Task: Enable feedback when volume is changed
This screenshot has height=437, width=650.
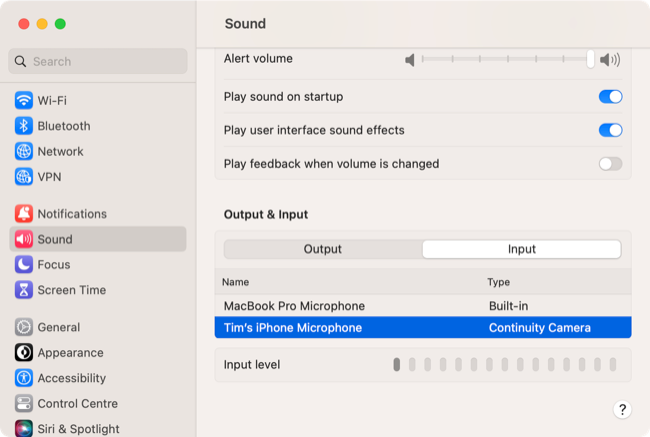Action: click(x=610, y=164)
